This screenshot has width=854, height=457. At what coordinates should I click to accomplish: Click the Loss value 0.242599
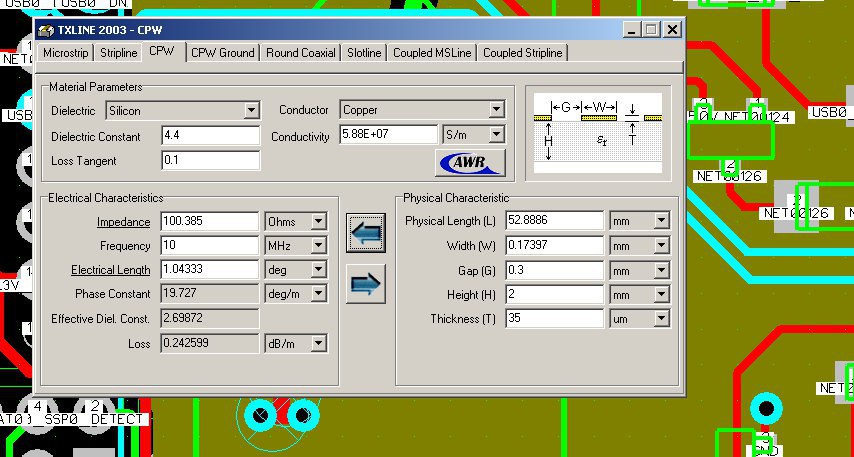pos(210,343)
